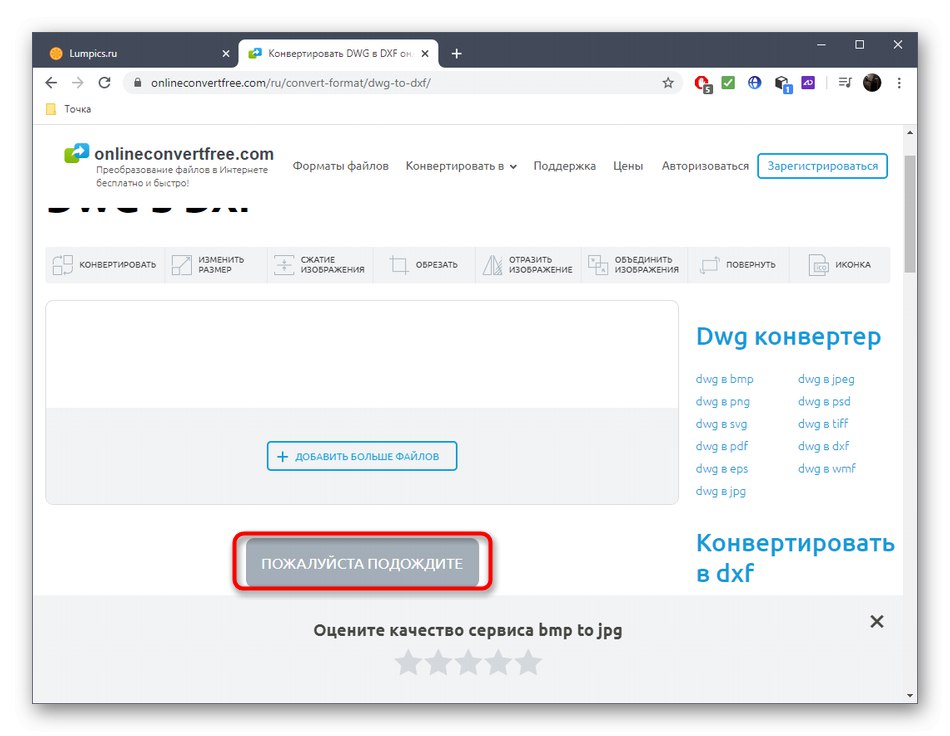Viewport: 950px width, 736px height.
Task: Click the Зарегистрироваться button
Action: point(822,166)
